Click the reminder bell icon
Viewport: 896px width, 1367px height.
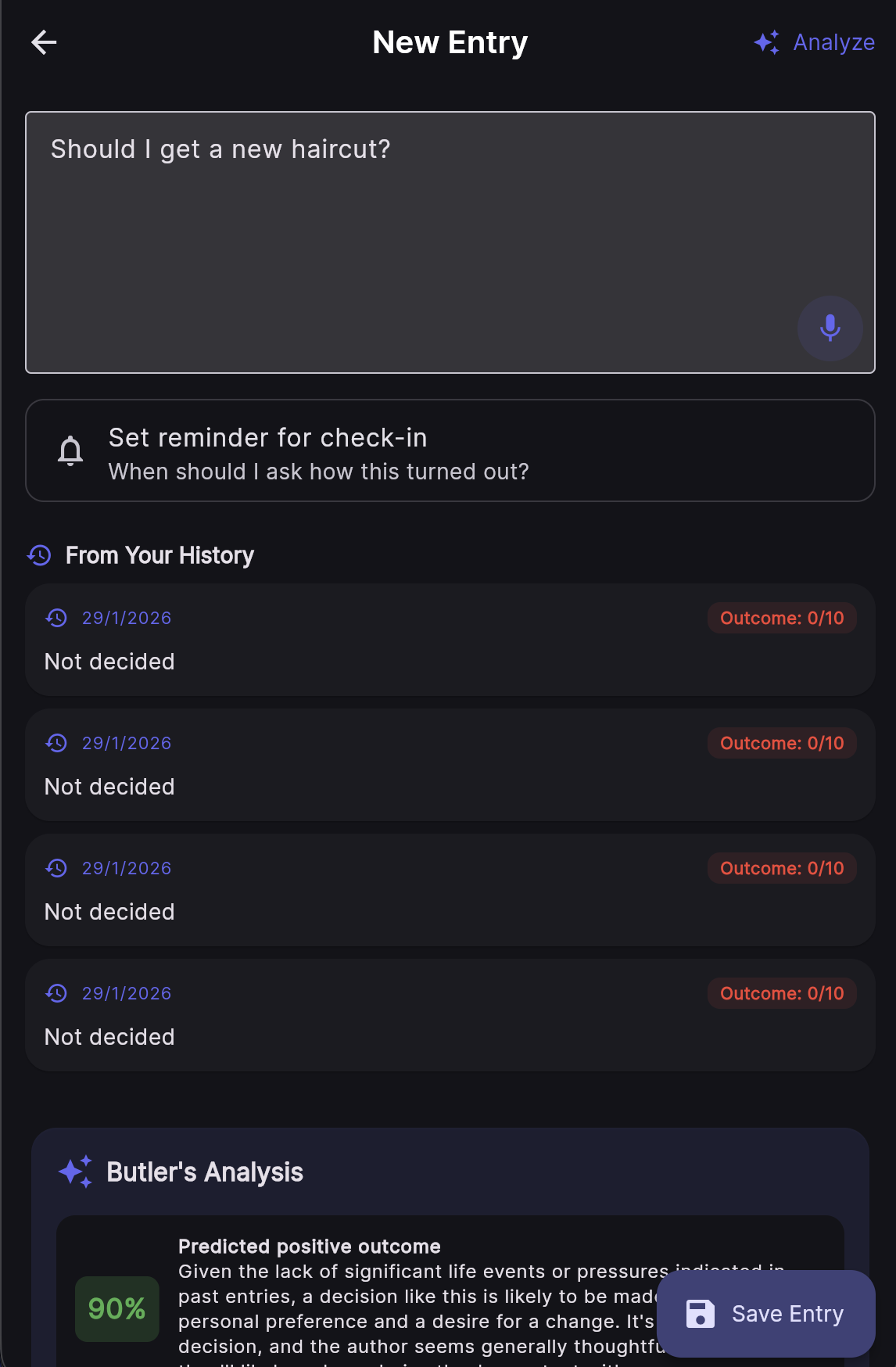point(70,451)
